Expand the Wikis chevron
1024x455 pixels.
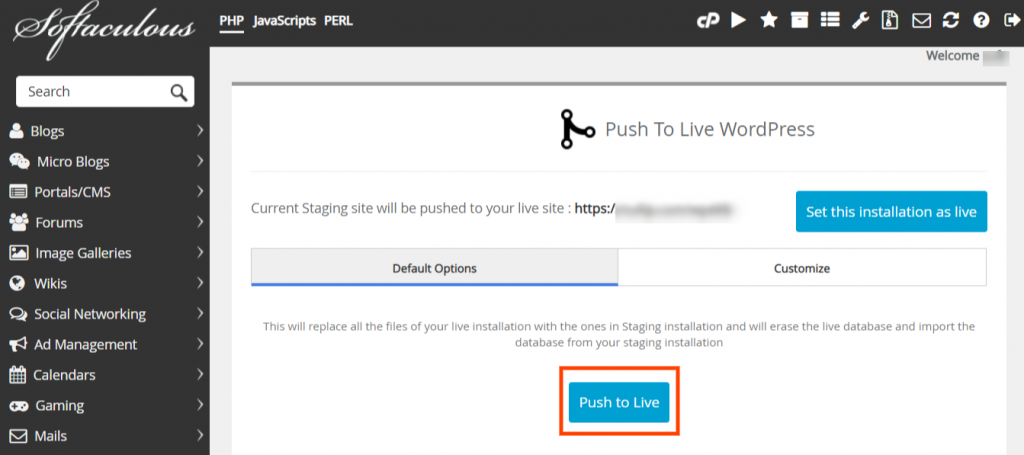(x=200, y=283)
